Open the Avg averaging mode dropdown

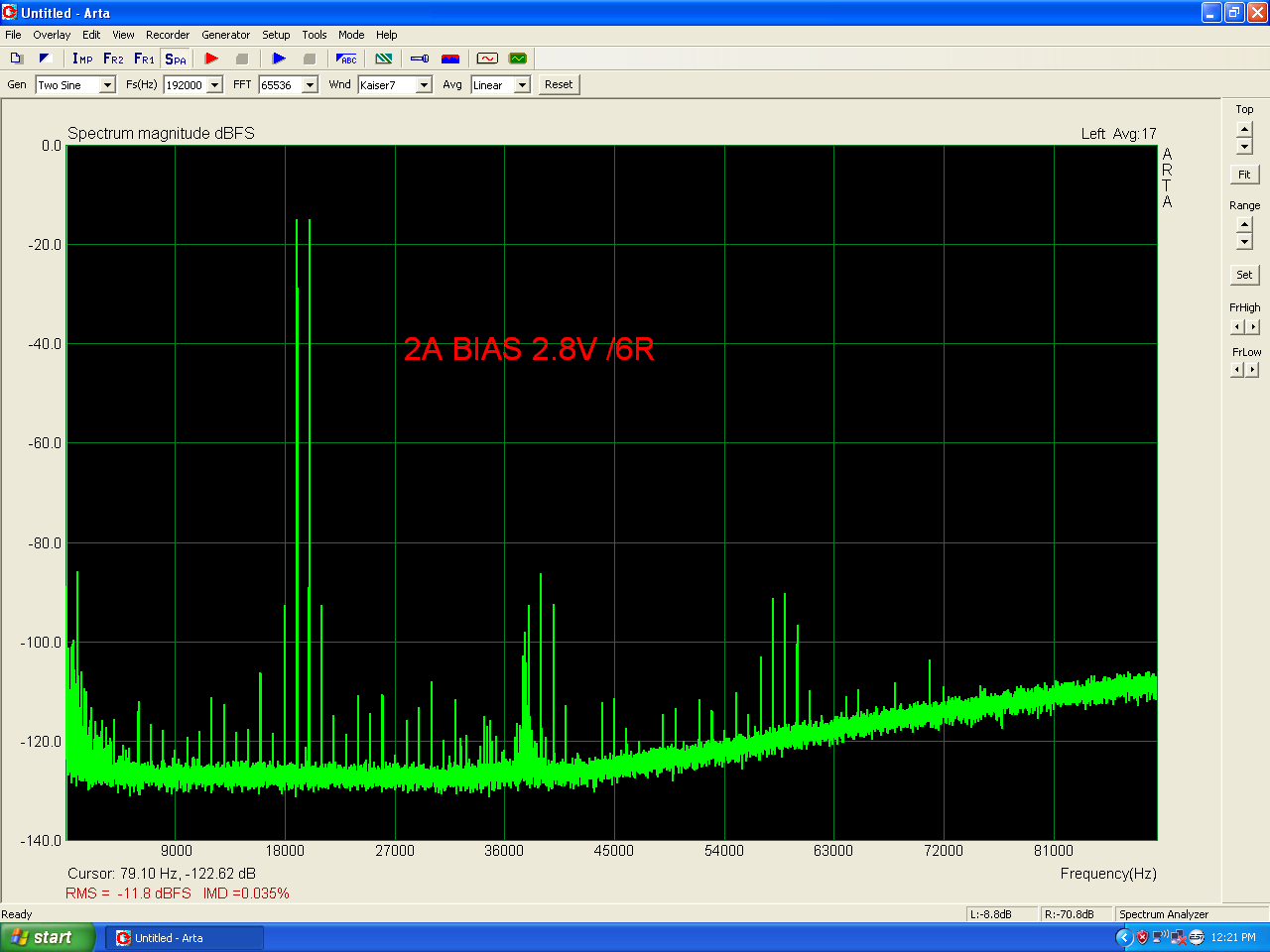[522, 85]
